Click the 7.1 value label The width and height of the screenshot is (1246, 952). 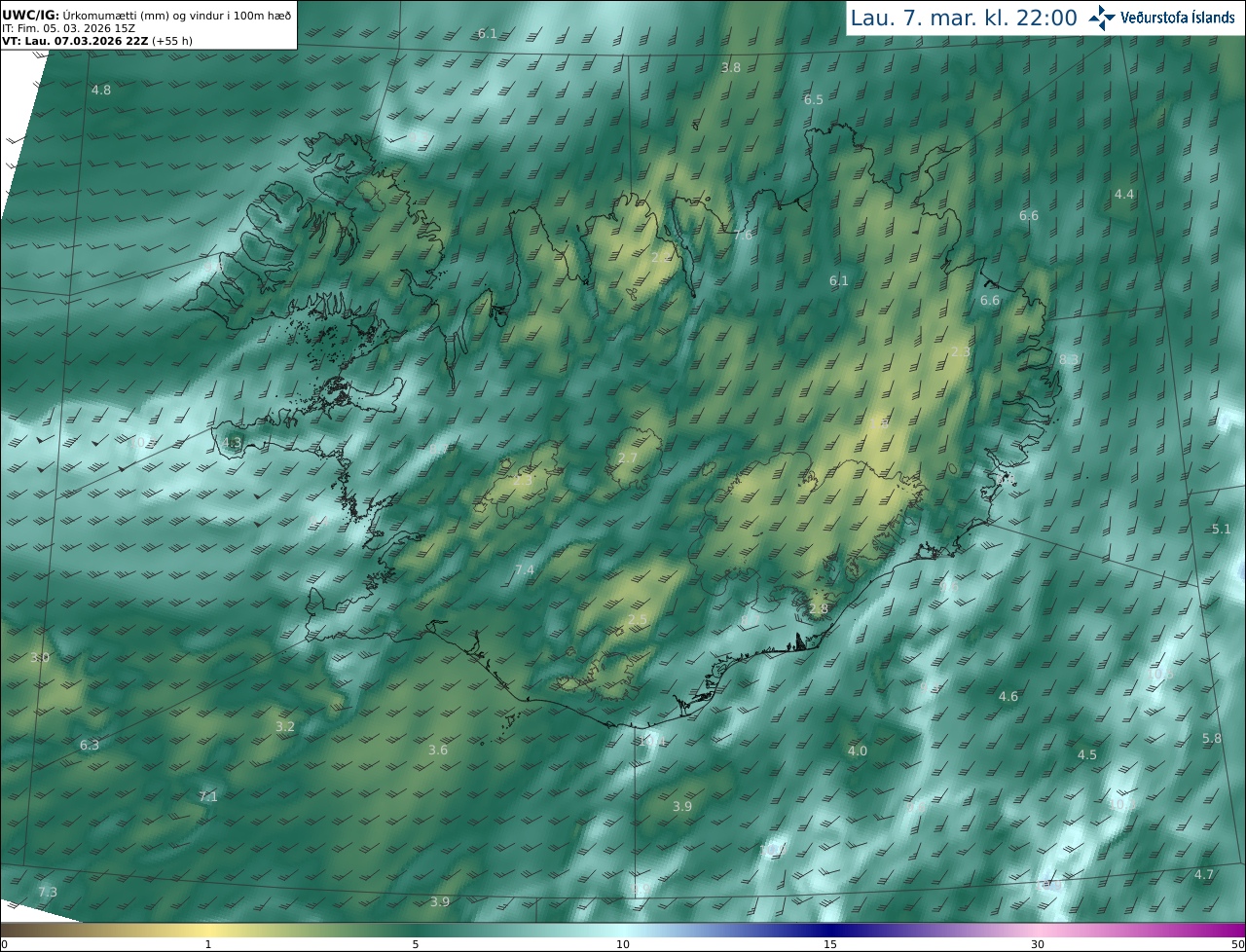[x=208, y=796]
